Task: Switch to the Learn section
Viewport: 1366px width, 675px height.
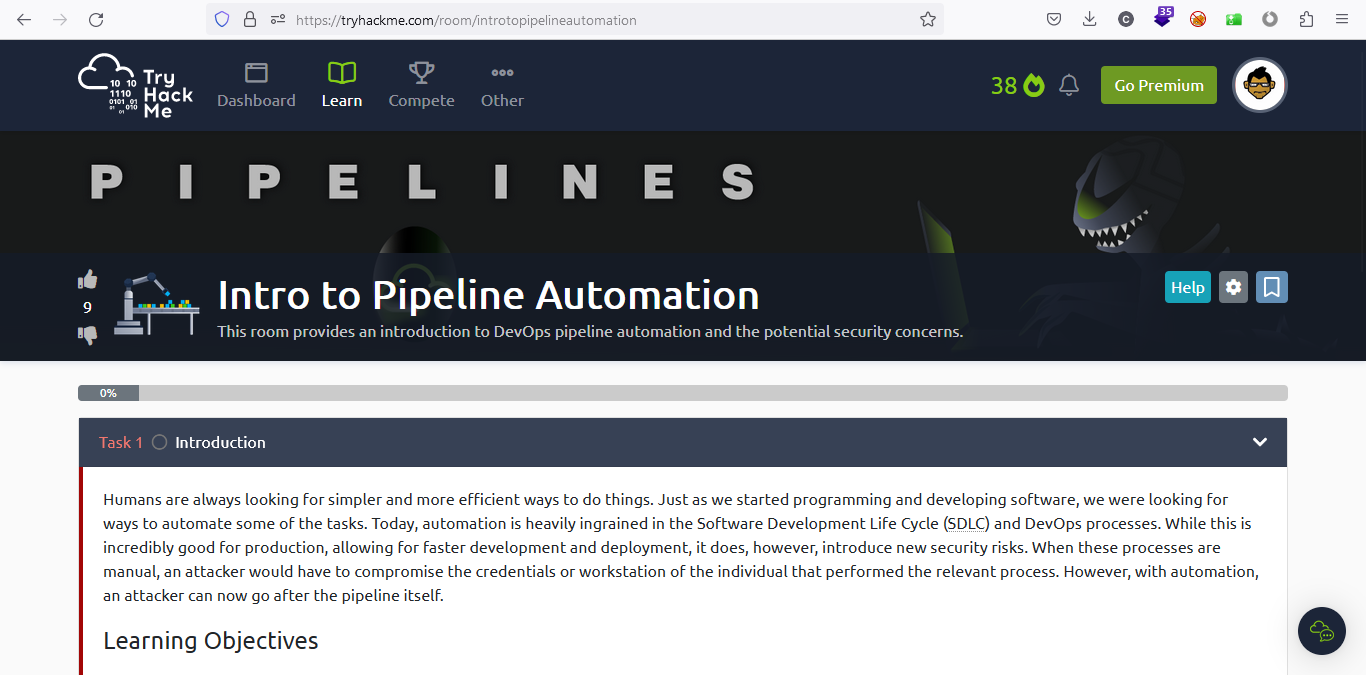Action: click(341, 85)
